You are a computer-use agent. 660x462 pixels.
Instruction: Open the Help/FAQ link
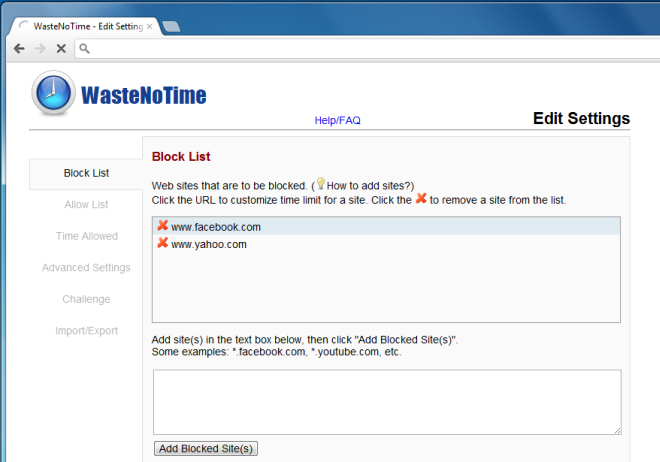(x=338, y=120)
